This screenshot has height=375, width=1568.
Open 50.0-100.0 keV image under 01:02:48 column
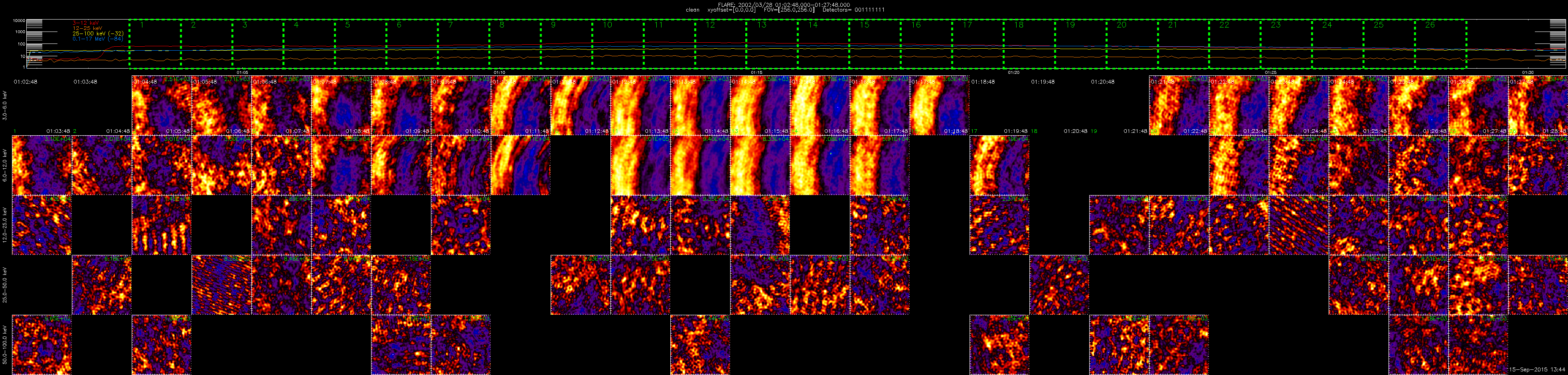coord(42,345)
